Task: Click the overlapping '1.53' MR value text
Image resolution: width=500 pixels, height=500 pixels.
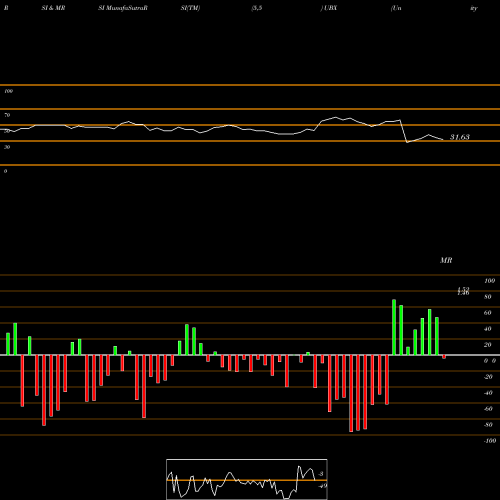Action: [x=463, y=289]
